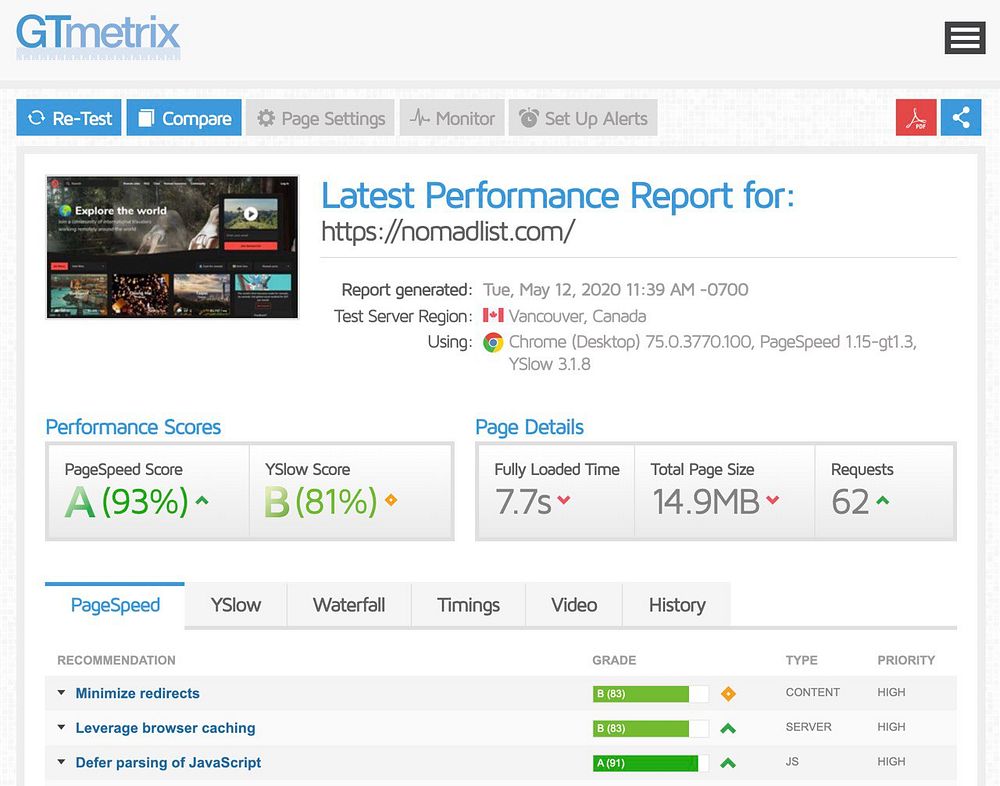Click SERVER type in browser caching row

tap(809, 727)
